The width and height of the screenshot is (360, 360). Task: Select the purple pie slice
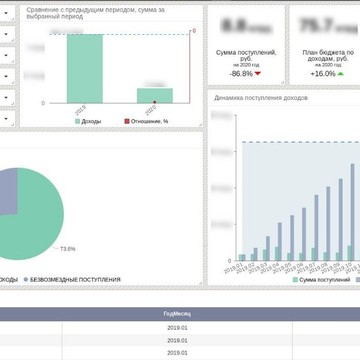(x=7, y=192)
